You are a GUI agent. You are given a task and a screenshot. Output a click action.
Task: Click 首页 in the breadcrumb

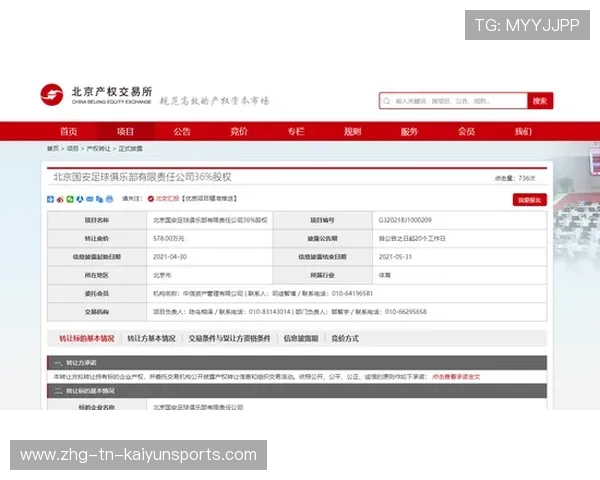pyautogui.click(x=53, y=149)
